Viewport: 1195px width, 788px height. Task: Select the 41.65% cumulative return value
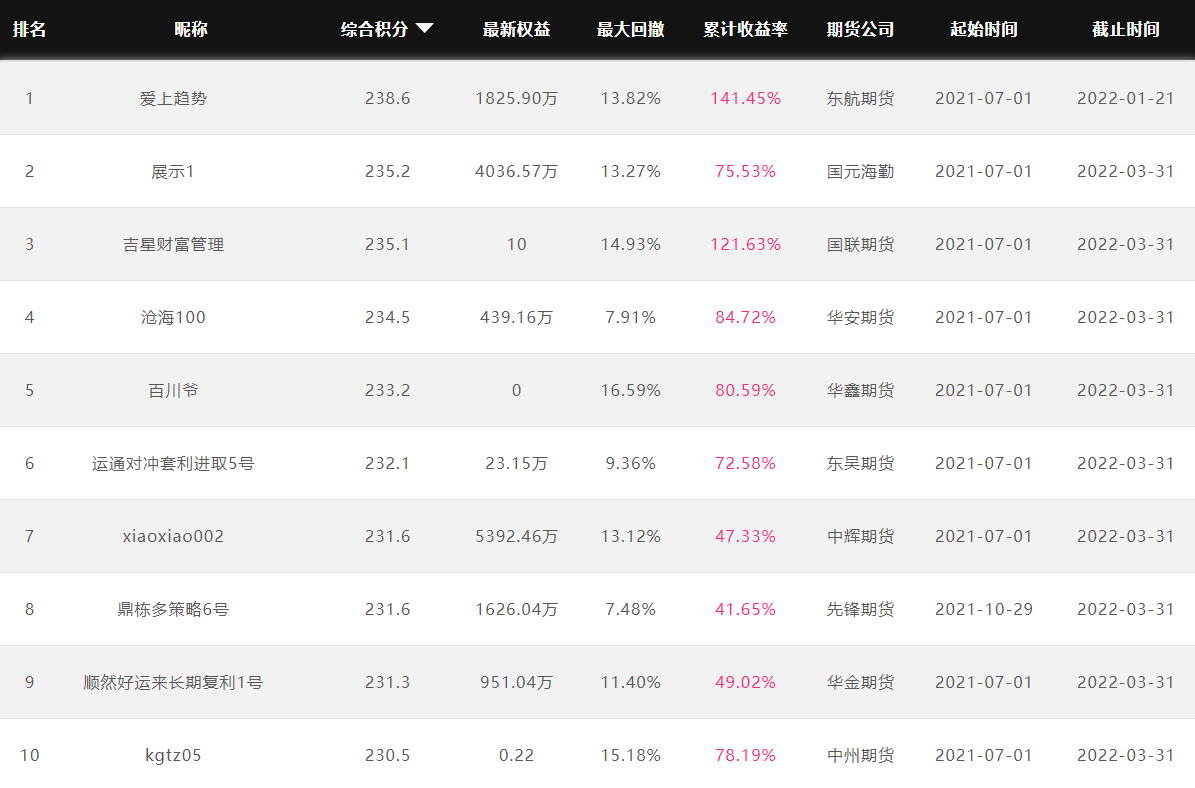pos(745,609)
